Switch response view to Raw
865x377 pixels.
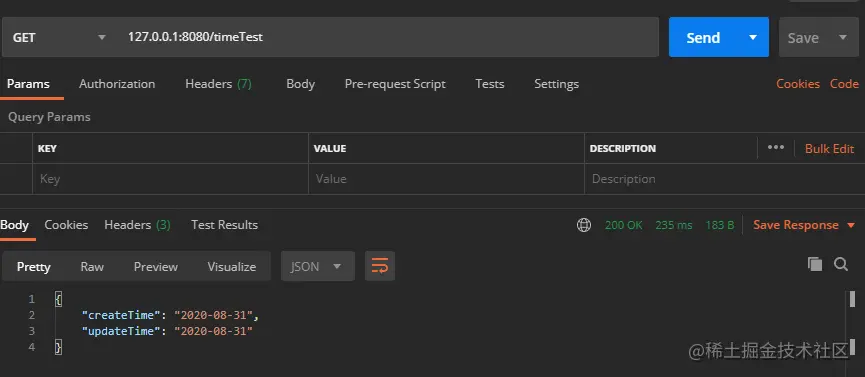(x=92, y=267)
